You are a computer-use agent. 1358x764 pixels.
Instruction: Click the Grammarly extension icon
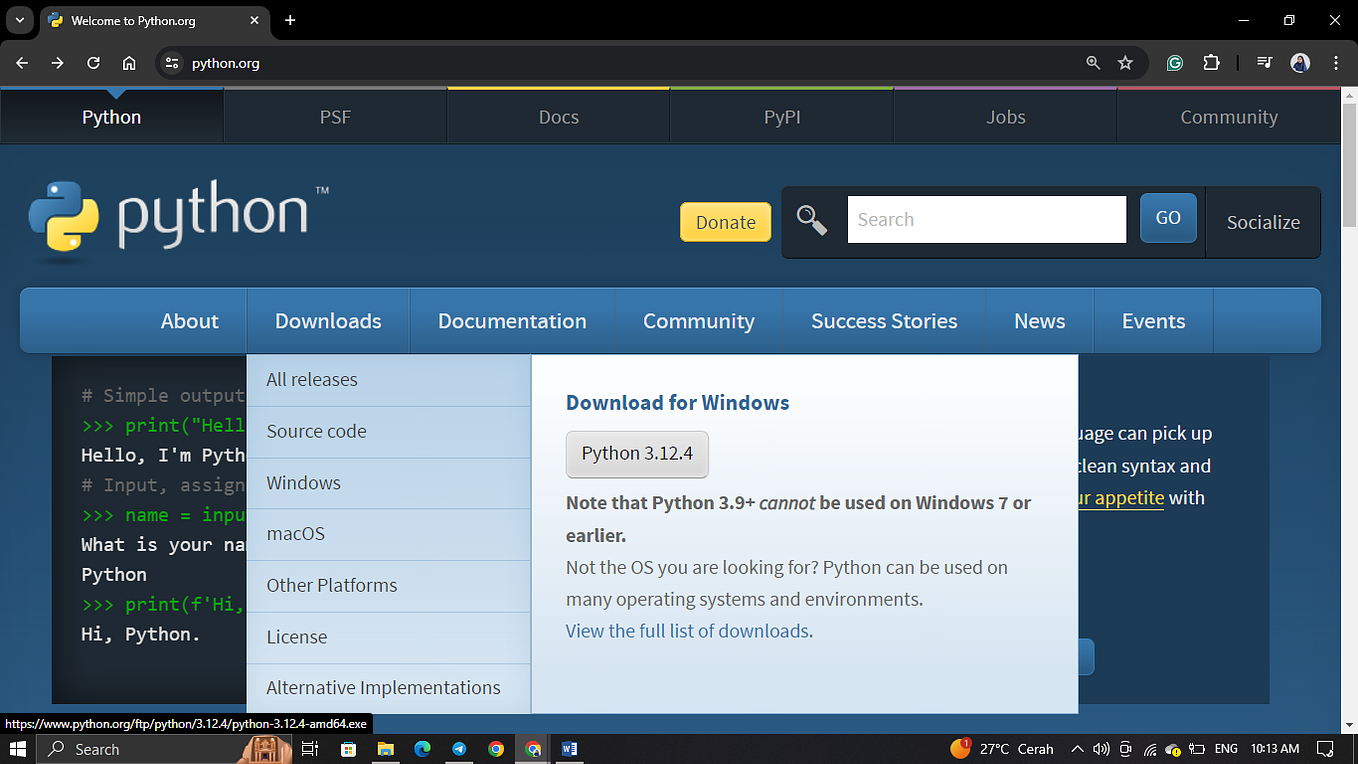click(1174, 62)
